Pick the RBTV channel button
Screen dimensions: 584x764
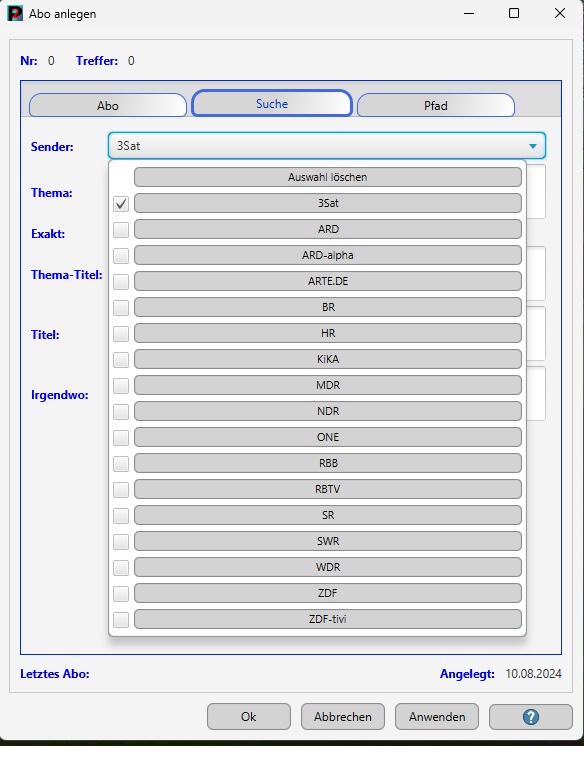point(328,489)
